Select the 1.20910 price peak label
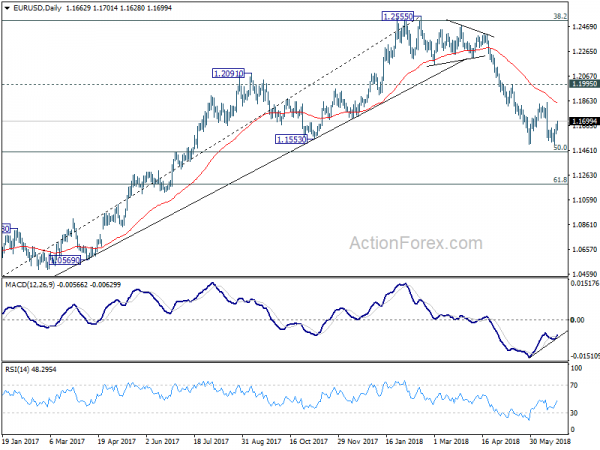 (228, 73)
